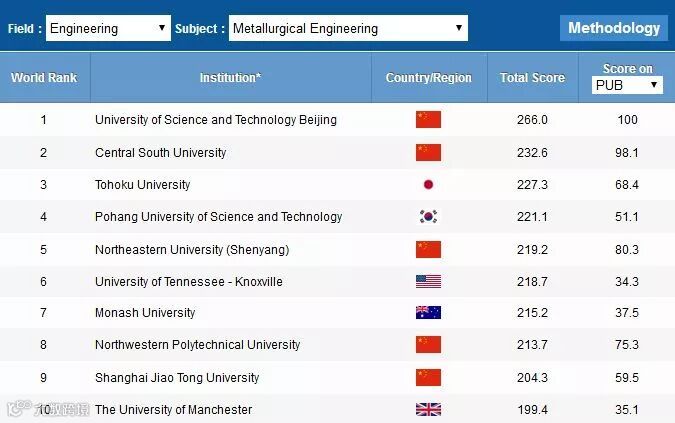Click China flag in Northwestern Polytechnical row
Screen dimensions: 675x423
coord(428,345)
